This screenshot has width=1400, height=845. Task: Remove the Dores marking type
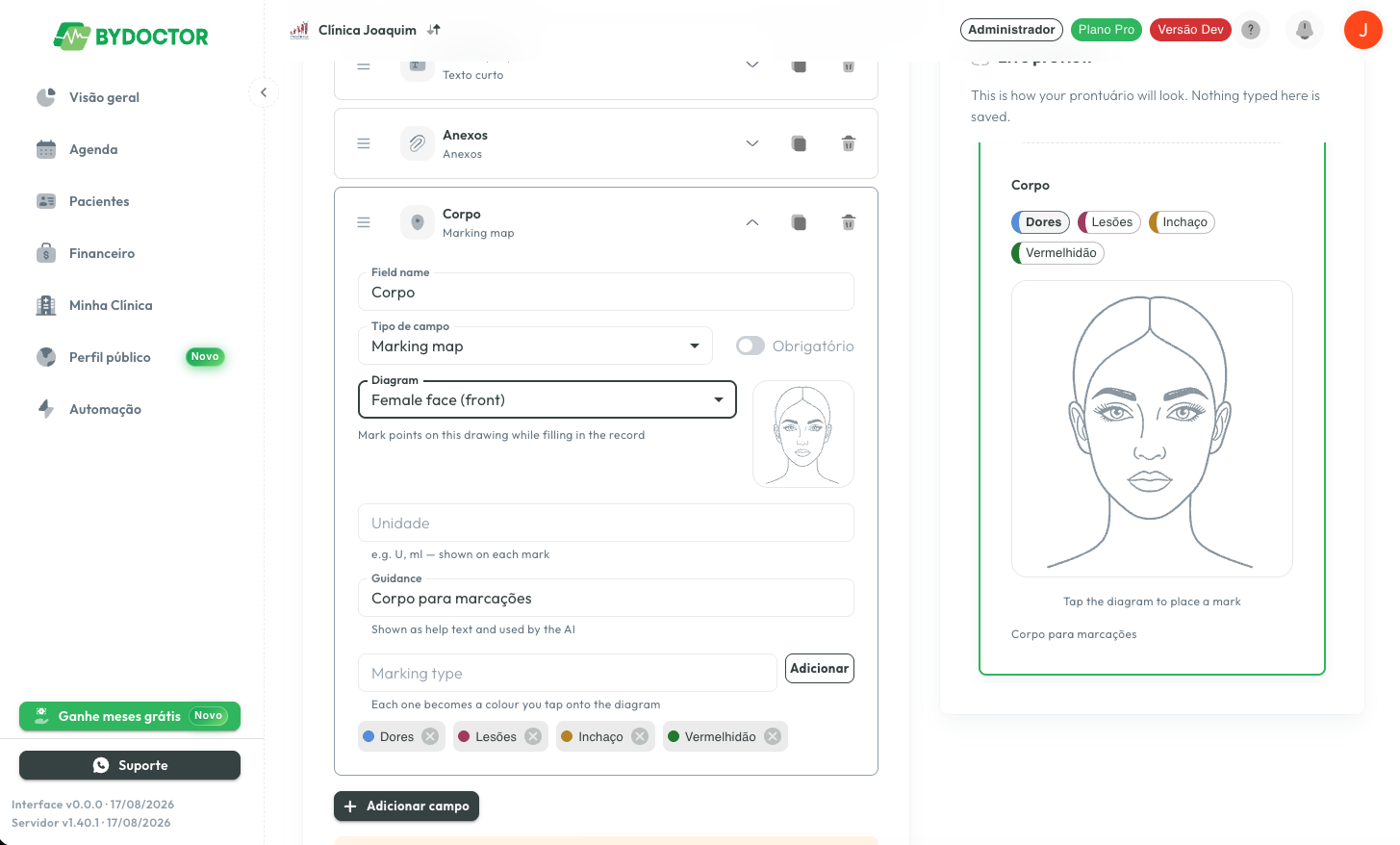point(430,736)
